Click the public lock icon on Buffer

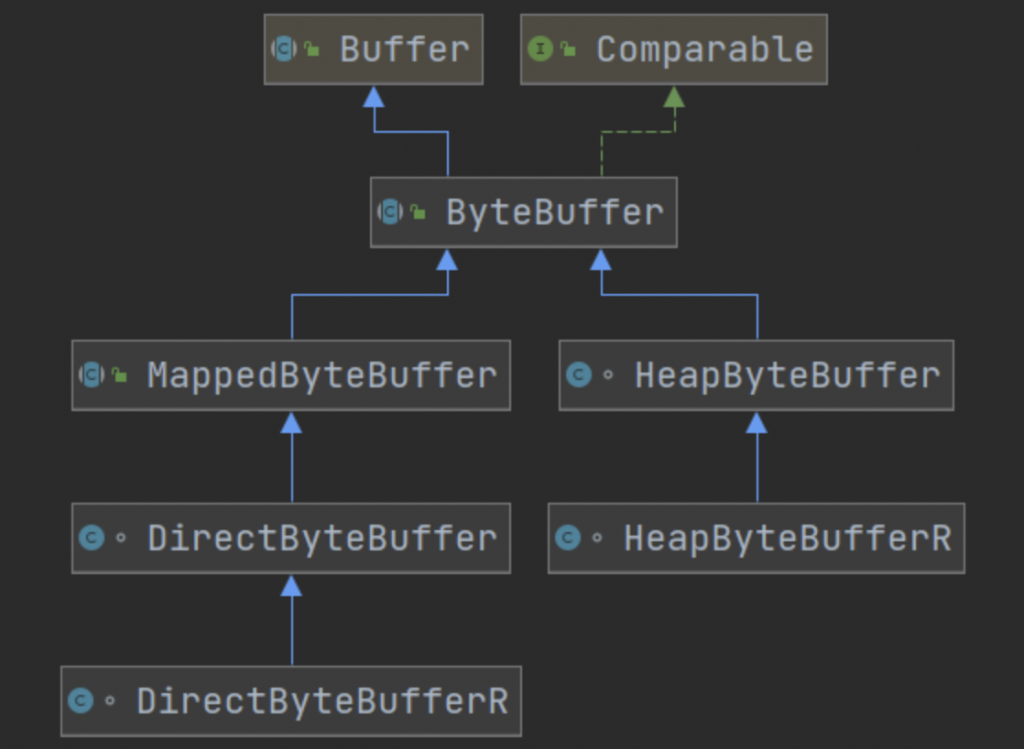312,49
